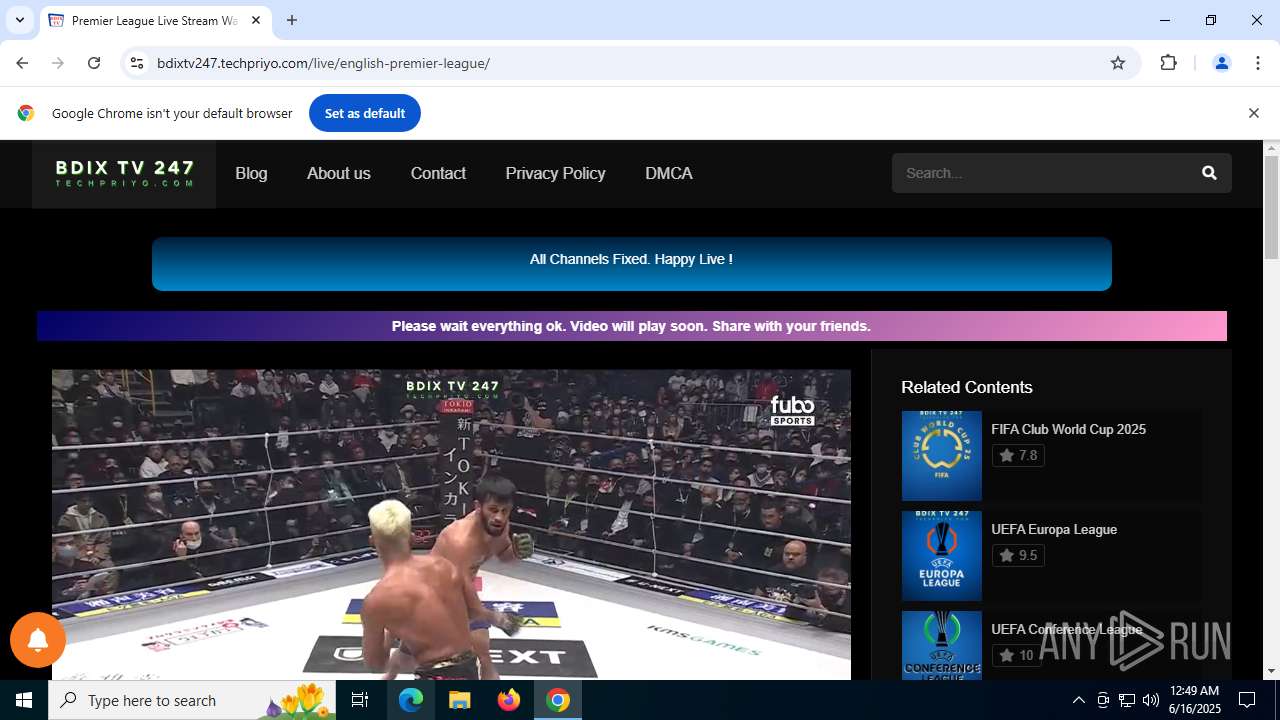Open the Contact page
Image resolution: width=1280 pixels, height=720 pixels.
click(x=438, y=173)
